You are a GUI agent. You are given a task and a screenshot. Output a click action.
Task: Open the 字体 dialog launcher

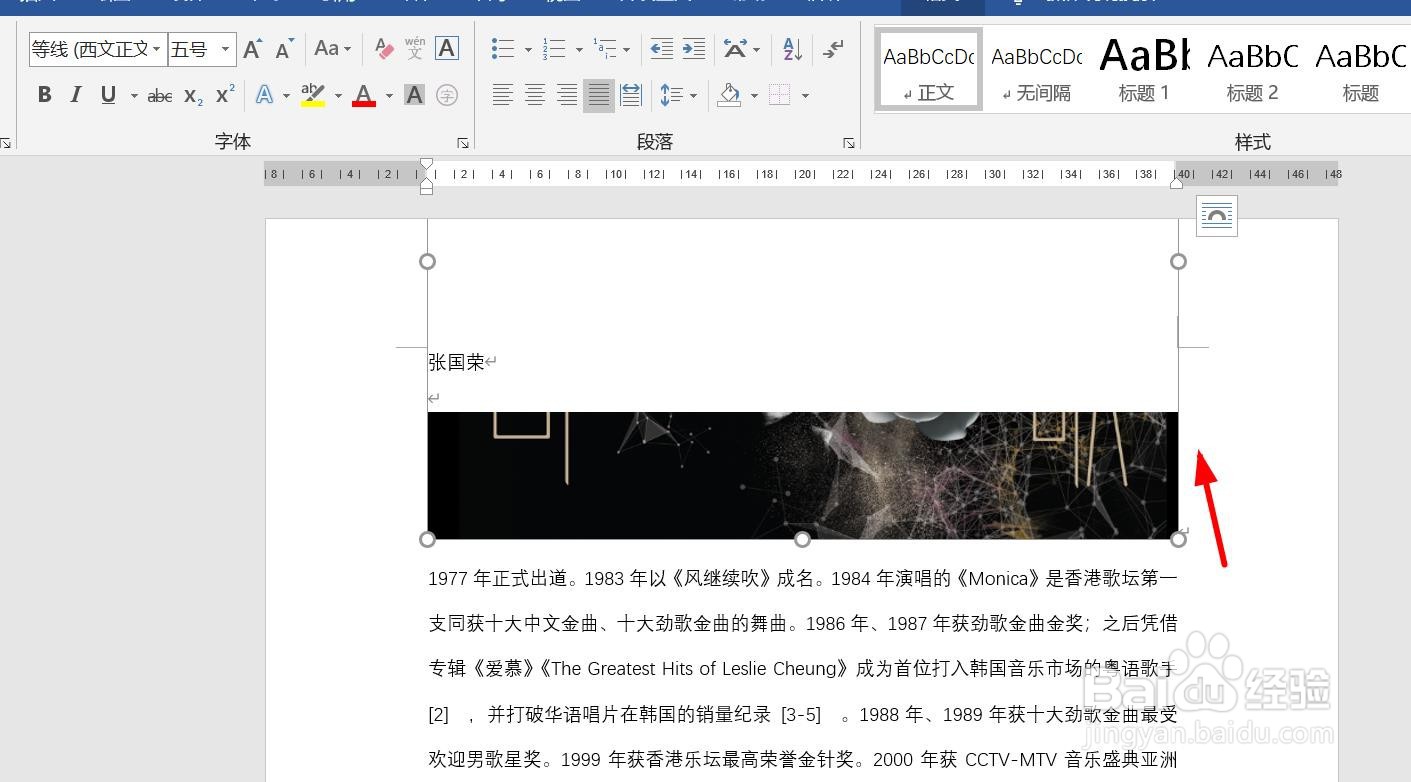point(462,142)
